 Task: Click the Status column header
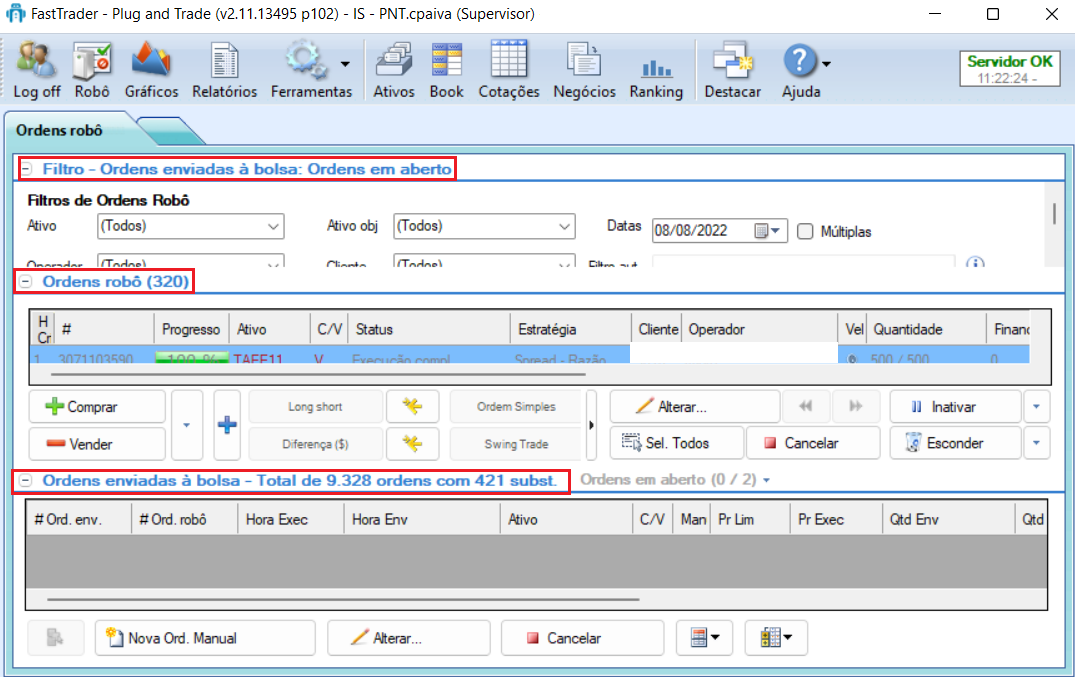tap(429, 329)
